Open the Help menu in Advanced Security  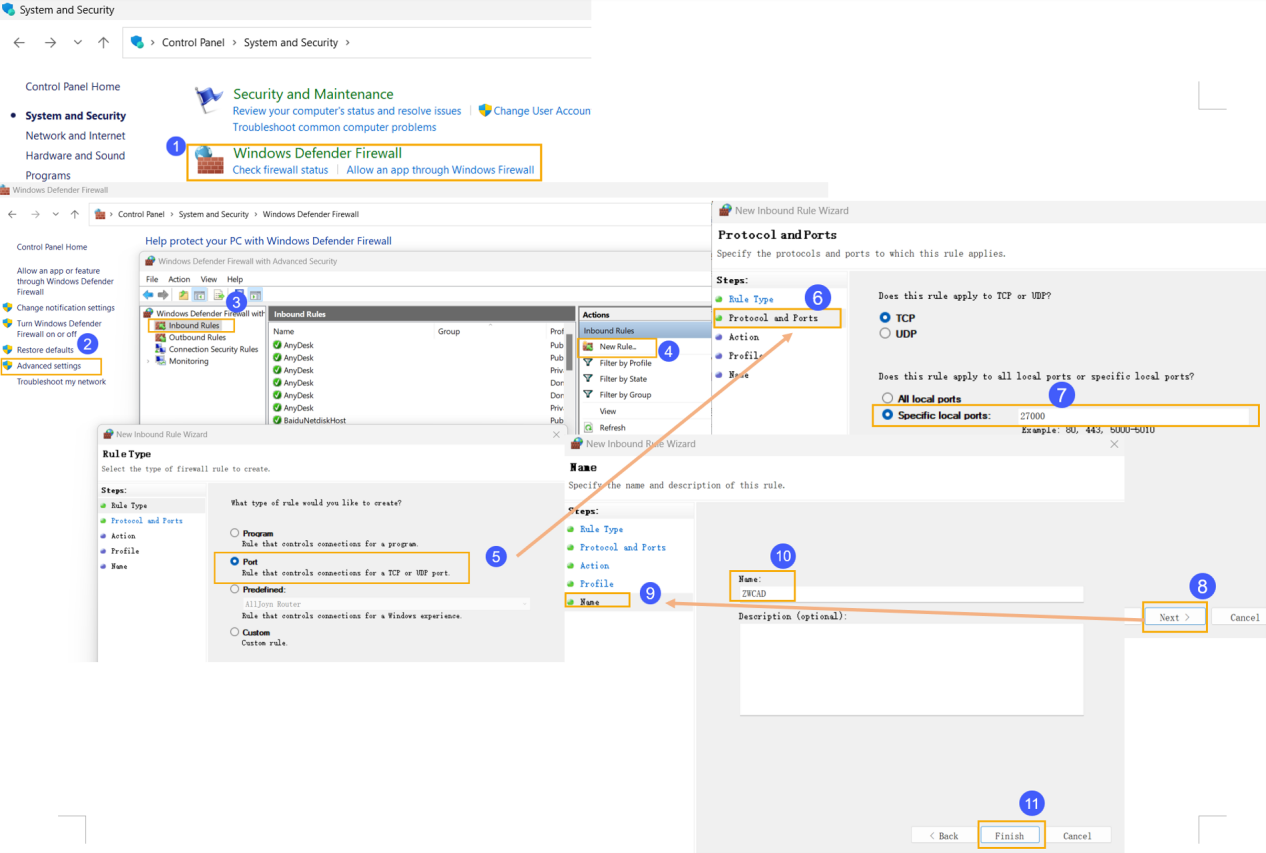[235, 279]
